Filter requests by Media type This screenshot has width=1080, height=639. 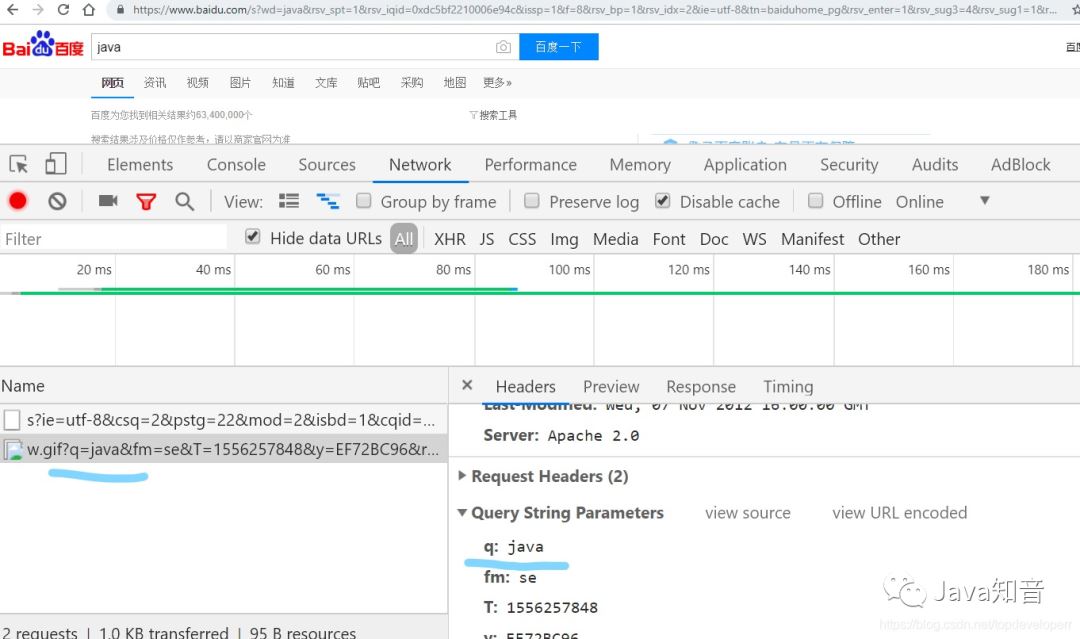(x=616, y=239)
